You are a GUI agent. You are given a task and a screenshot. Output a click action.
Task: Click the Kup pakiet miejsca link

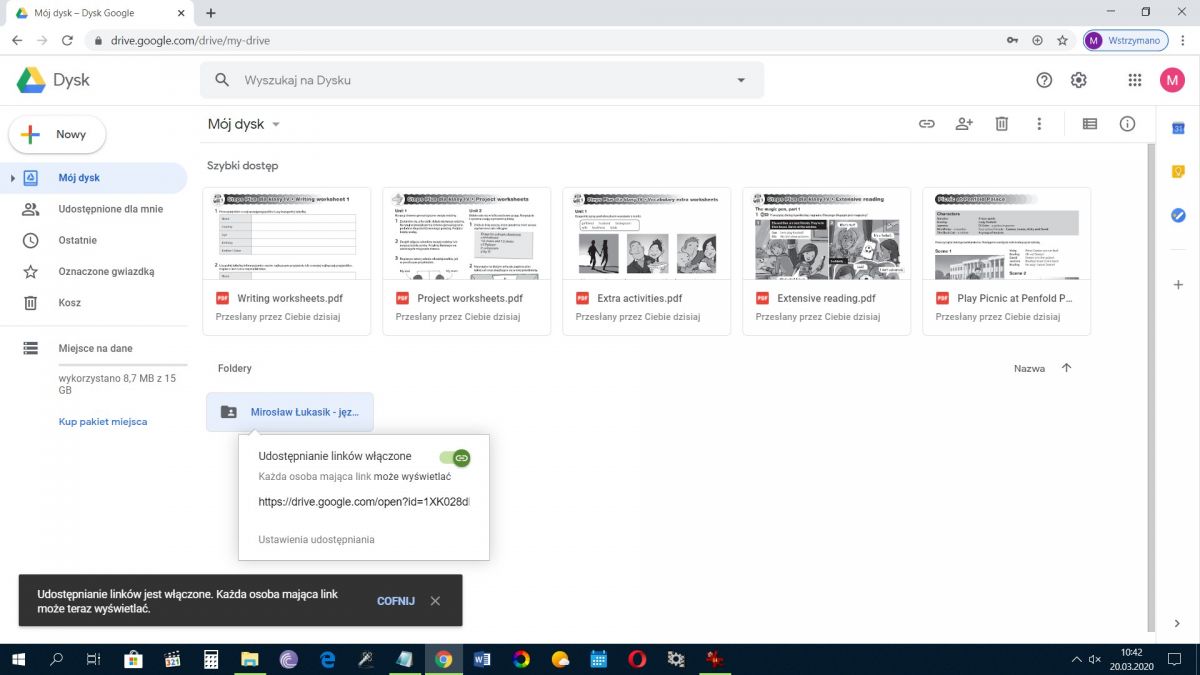(x=103, y=422)
